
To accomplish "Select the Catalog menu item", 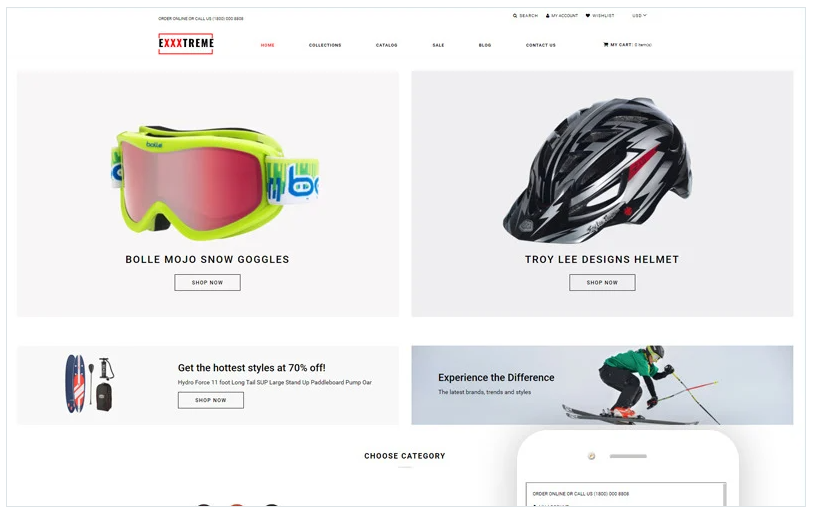I will [x=387, y=45].
